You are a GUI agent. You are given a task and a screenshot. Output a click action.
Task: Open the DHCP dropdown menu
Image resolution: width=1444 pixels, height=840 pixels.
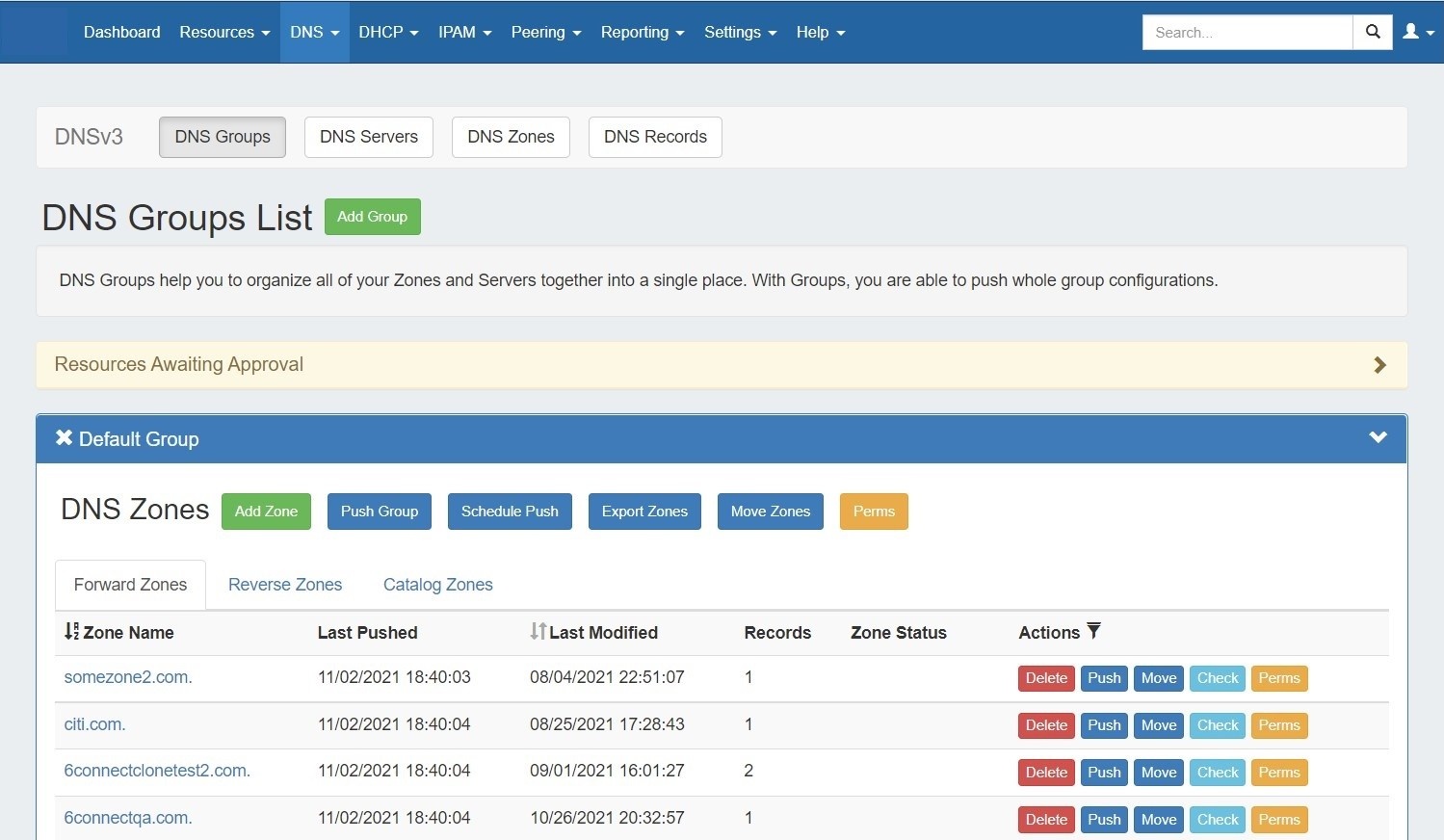pyautogui.click(x=388, y=32)
